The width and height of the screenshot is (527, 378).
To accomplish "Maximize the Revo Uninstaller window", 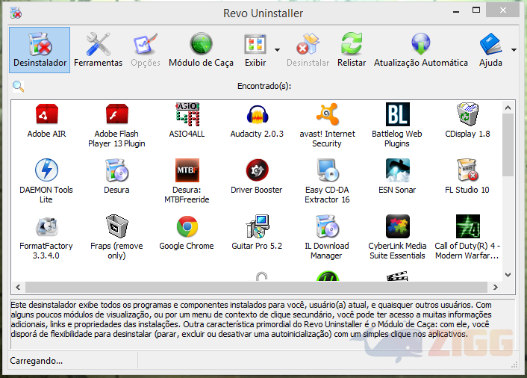I will 476,10.
